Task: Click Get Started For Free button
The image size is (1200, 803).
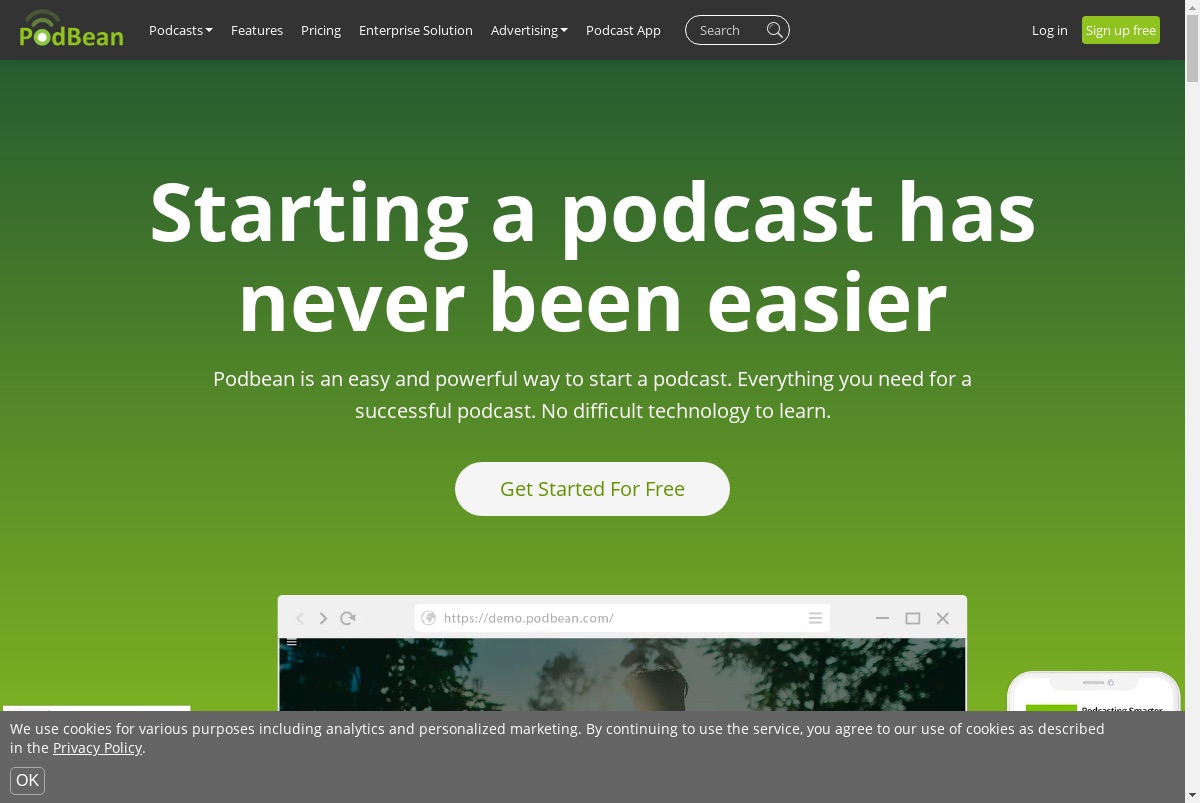Action: 592,489
